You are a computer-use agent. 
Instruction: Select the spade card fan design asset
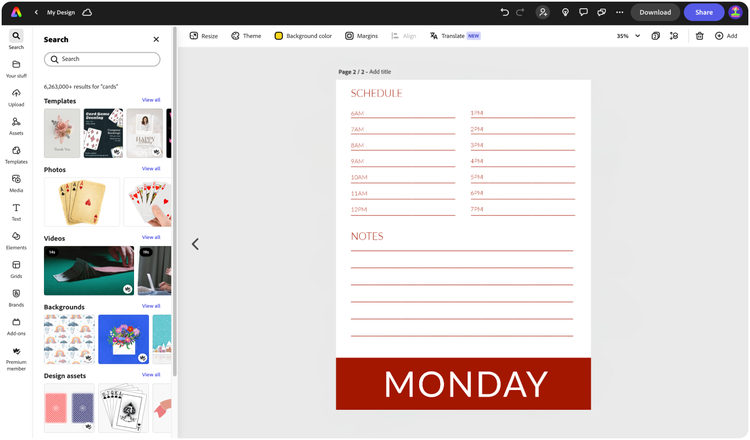coord(123,408)
